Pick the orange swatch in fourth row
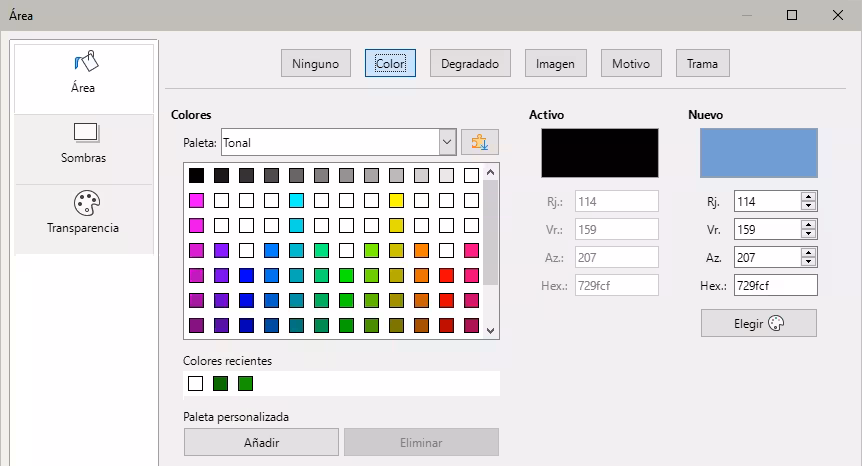This screenshot has width=862, height=466. tap(421, 251)
